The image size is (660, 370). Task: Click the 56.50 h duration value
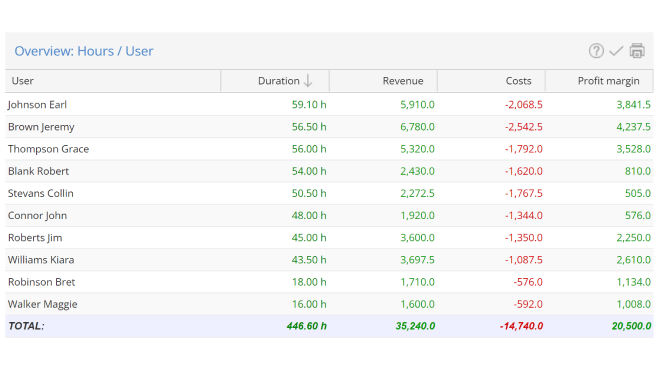(x=309, y=127)
